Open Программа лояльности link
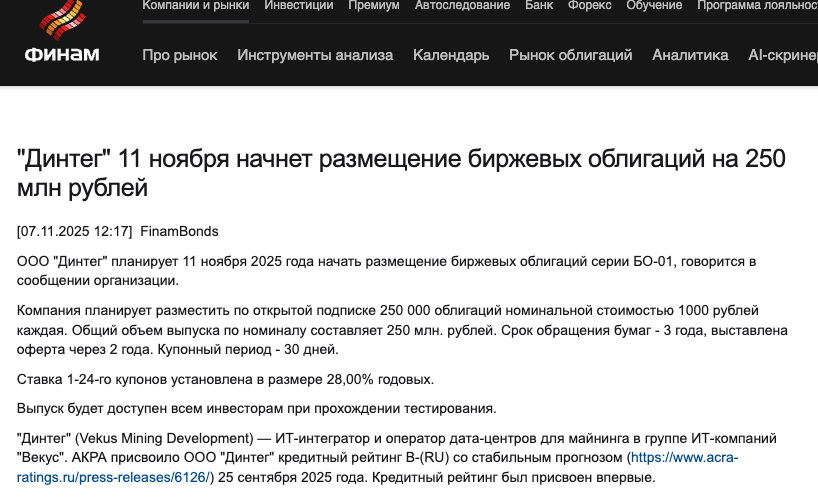The height and width of the screenshot is (498, 818). click(x=757, y=6)
